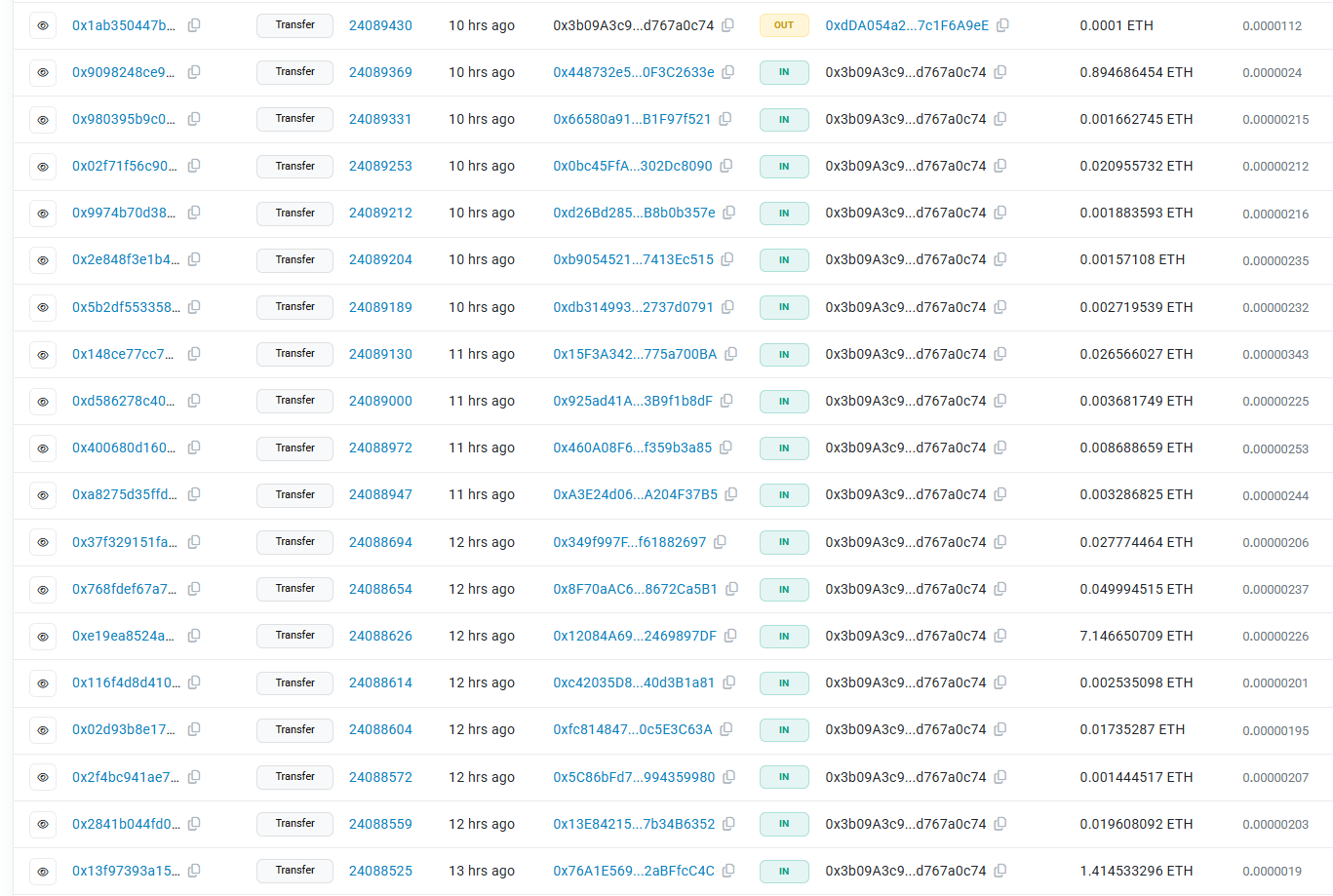The height and width of the screenshot is (896, 1333).
Task: Click Transfer button for transaction 0x2f4bc941ae7
Action: [x=294, y=777]
